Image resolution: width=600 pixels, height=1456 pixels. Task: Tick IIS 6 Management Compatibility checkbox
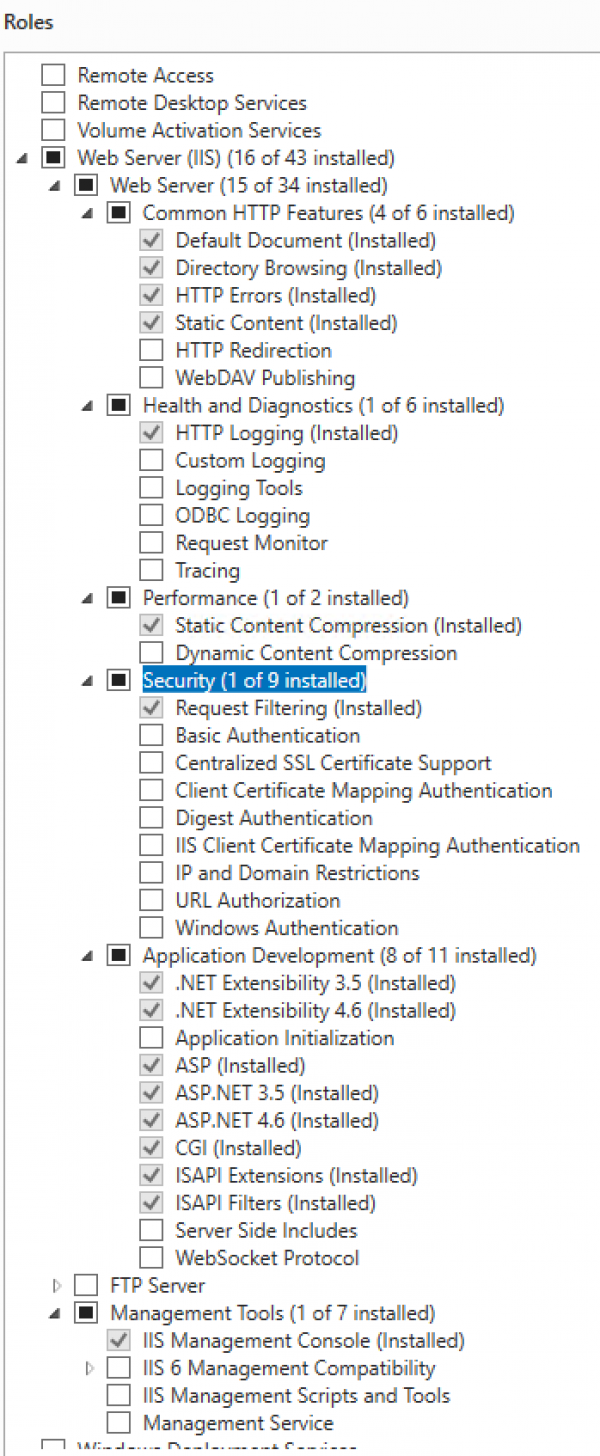pos(118,1368)
